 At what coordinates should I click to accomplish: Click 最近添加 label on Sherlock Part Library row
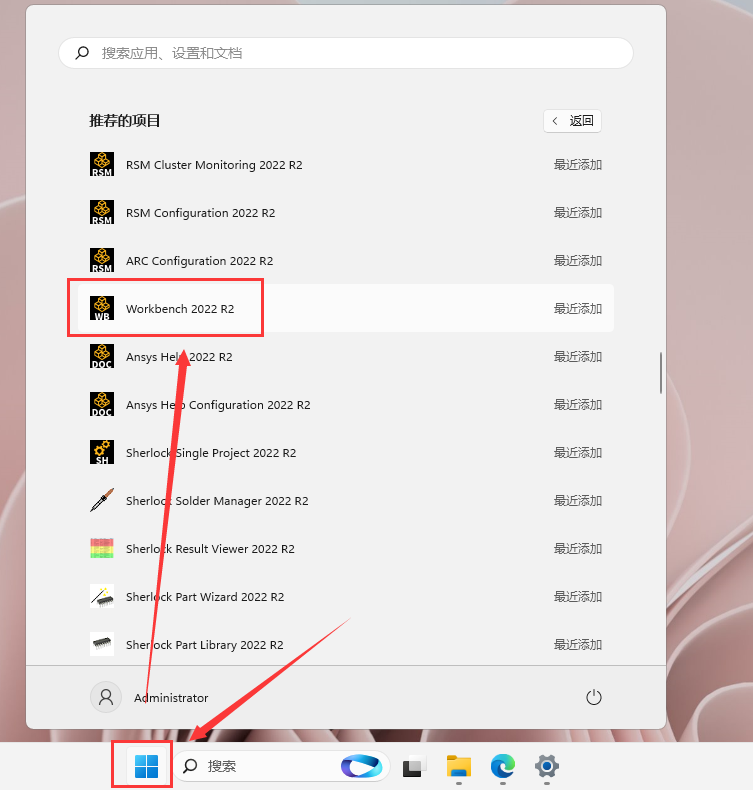(x=578, y=644)
